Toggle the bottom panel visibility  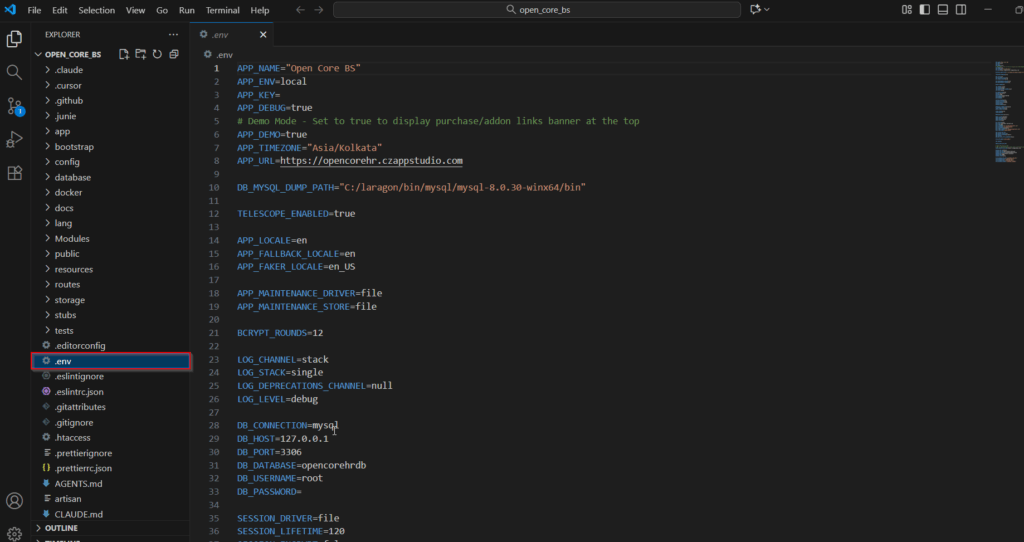941,10
